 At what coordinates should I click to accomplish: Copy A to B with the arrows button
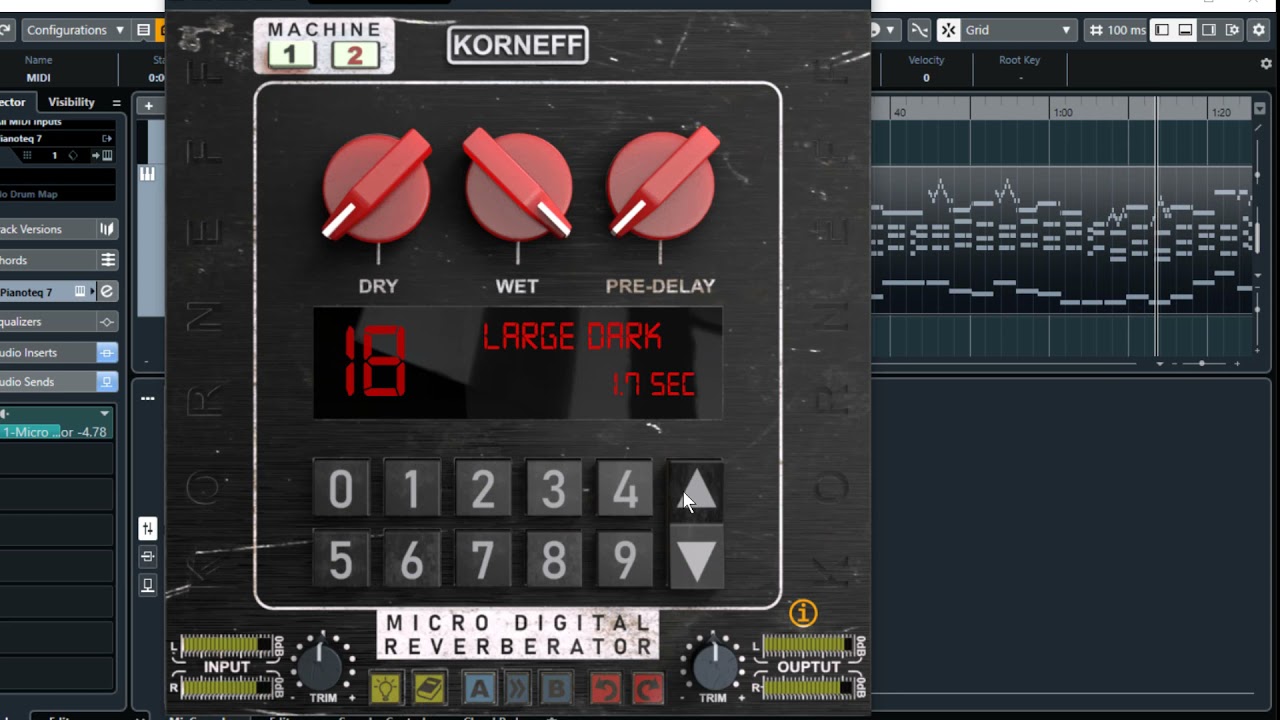(517, 688)
